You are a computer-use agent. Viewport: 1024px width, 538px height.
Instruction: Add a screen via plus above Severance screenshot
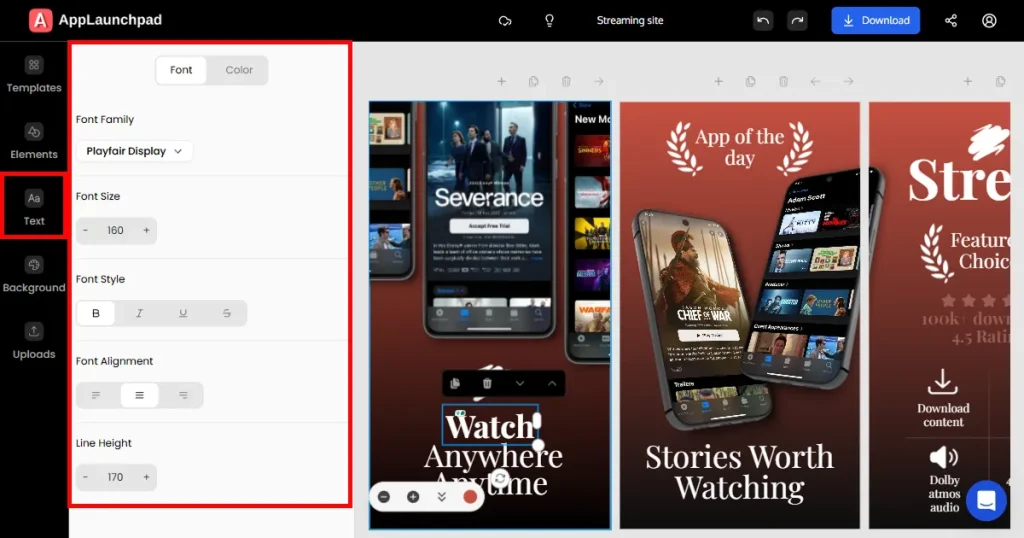pos(501,82)
